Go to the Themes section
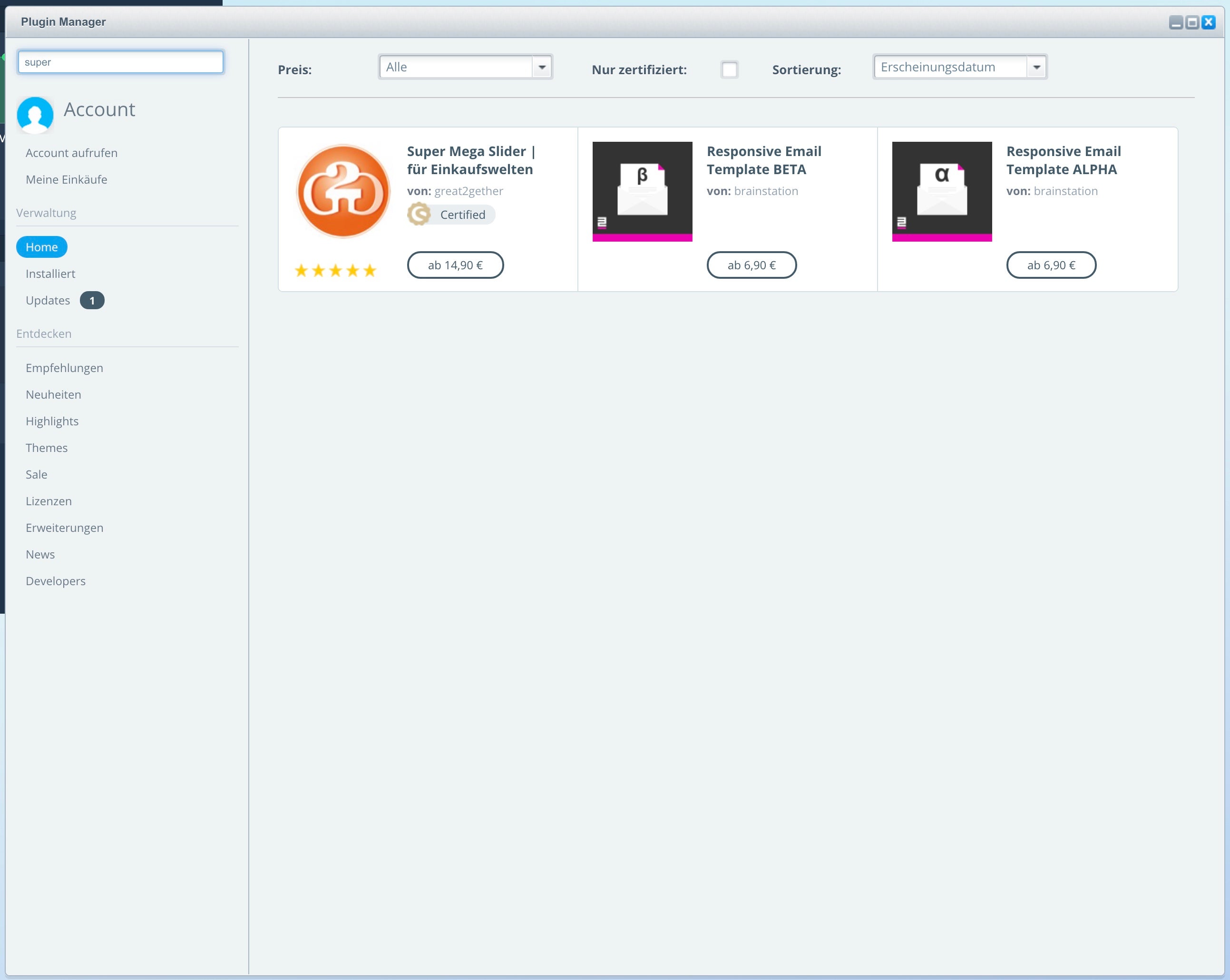 click(46, 448)
